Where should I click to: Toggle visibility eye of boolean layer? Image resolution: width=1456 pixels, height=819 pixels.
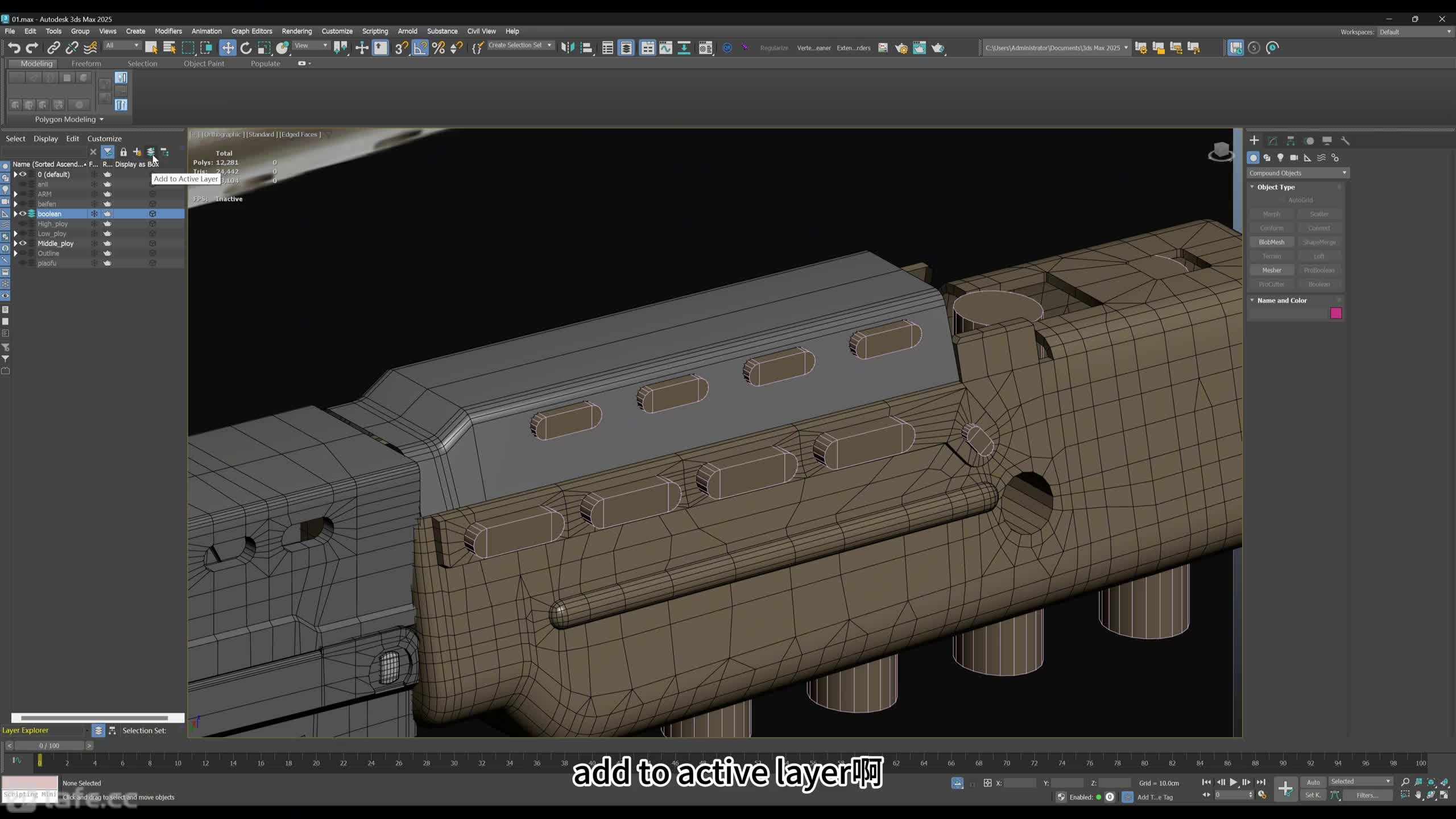click(23, 214)
